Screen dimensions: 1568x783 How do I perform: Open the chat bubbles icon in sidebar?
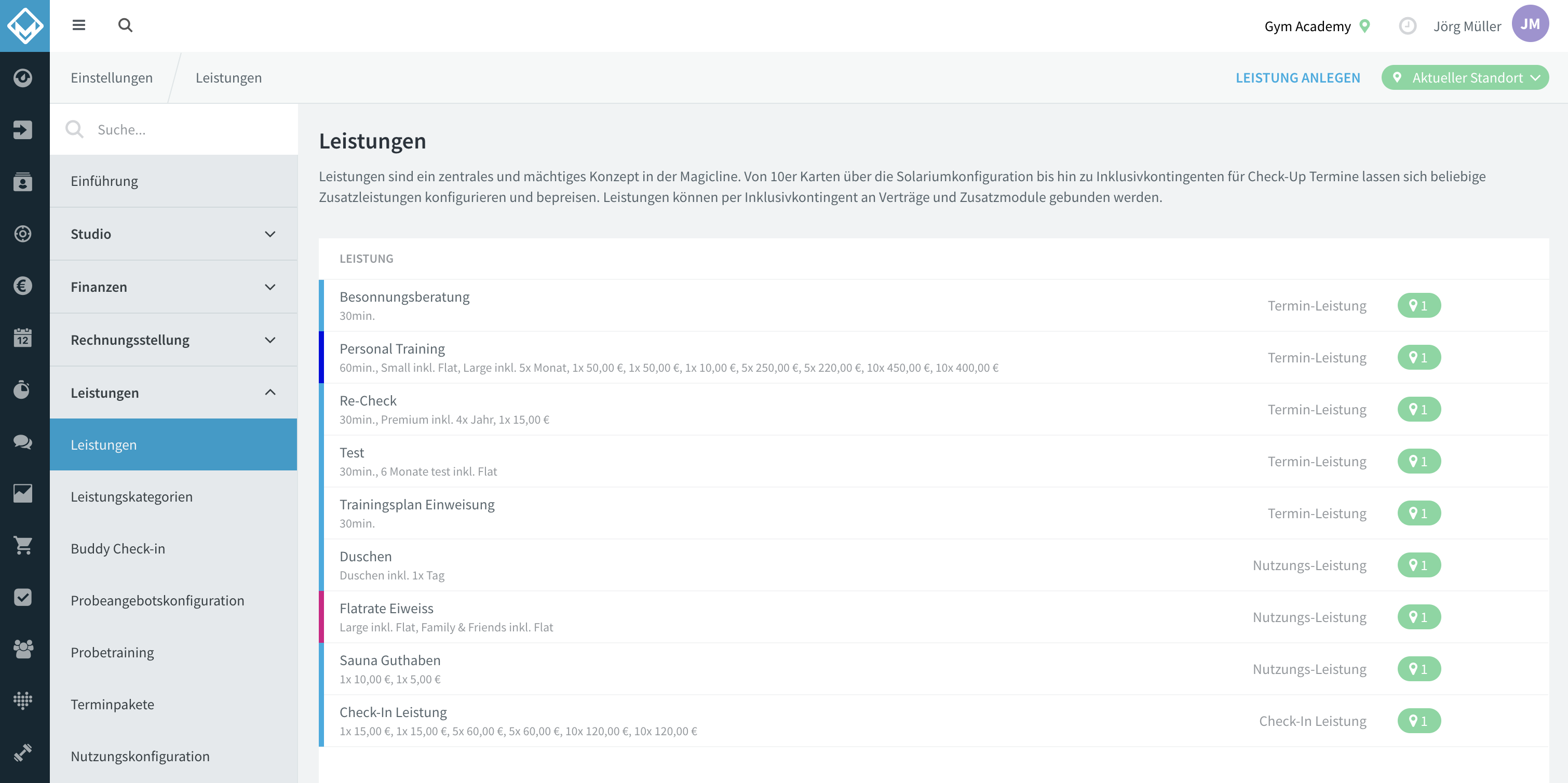(23, 441)
